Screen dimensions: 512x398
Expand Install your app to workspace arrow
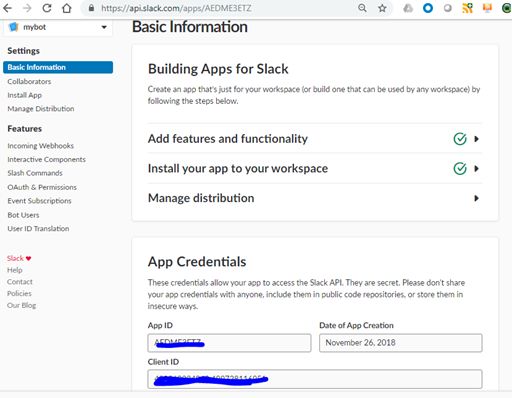point(477,168)
